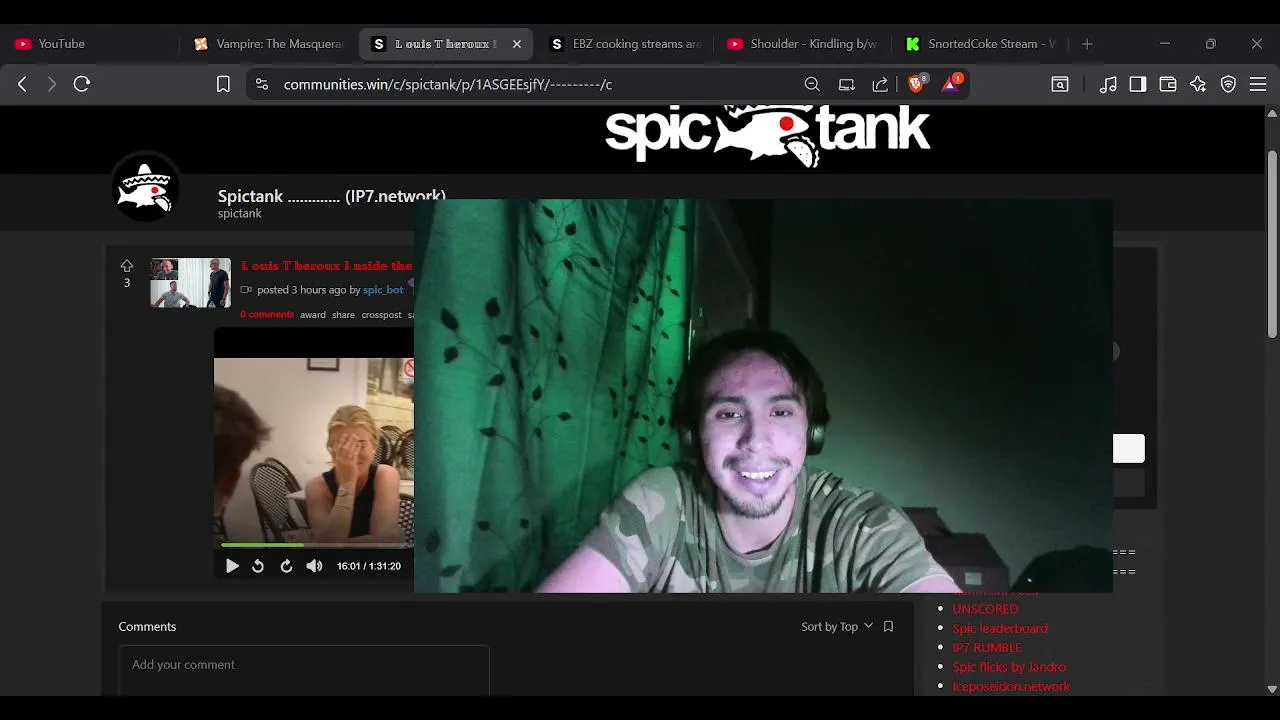Click the video time 16:01 / 1:31:20
This screenshot has width=1280, height=720.
[x=369, y=566]
